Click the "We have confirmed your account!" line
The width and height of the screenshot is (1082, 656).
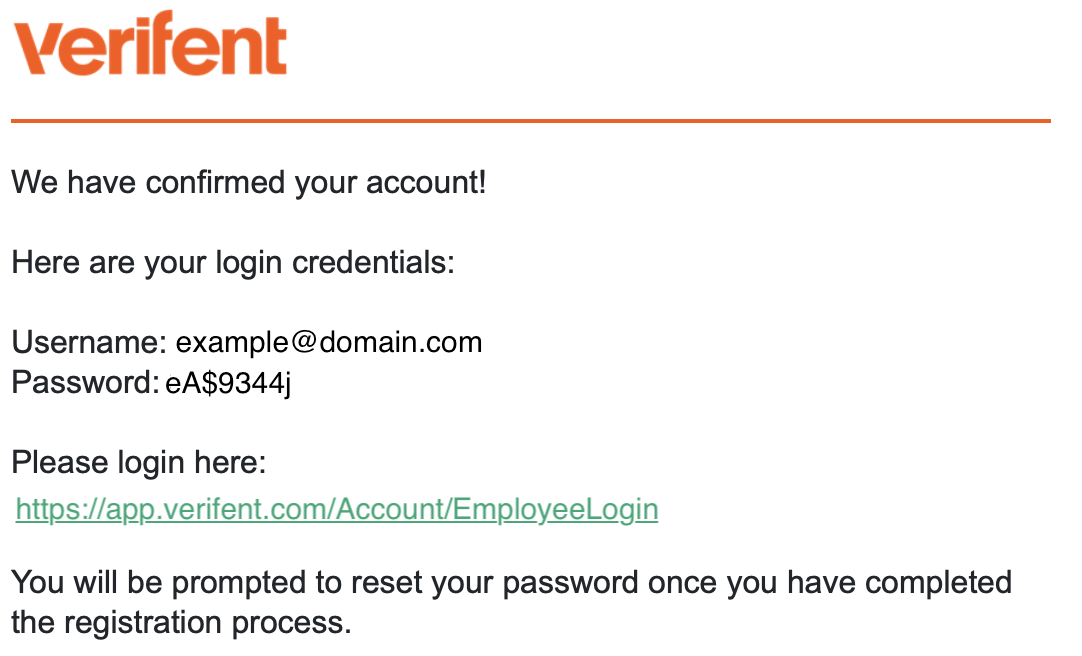click(x=248, y=183)
